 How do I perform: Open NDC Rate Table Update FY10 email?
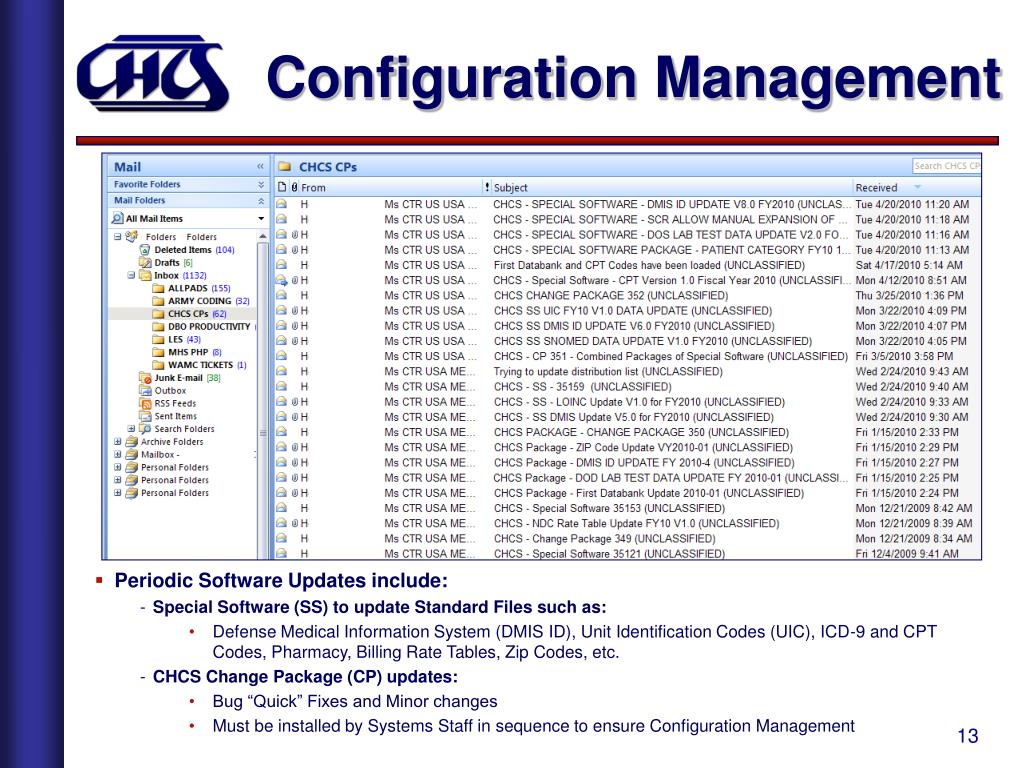(x=628, y=523)
